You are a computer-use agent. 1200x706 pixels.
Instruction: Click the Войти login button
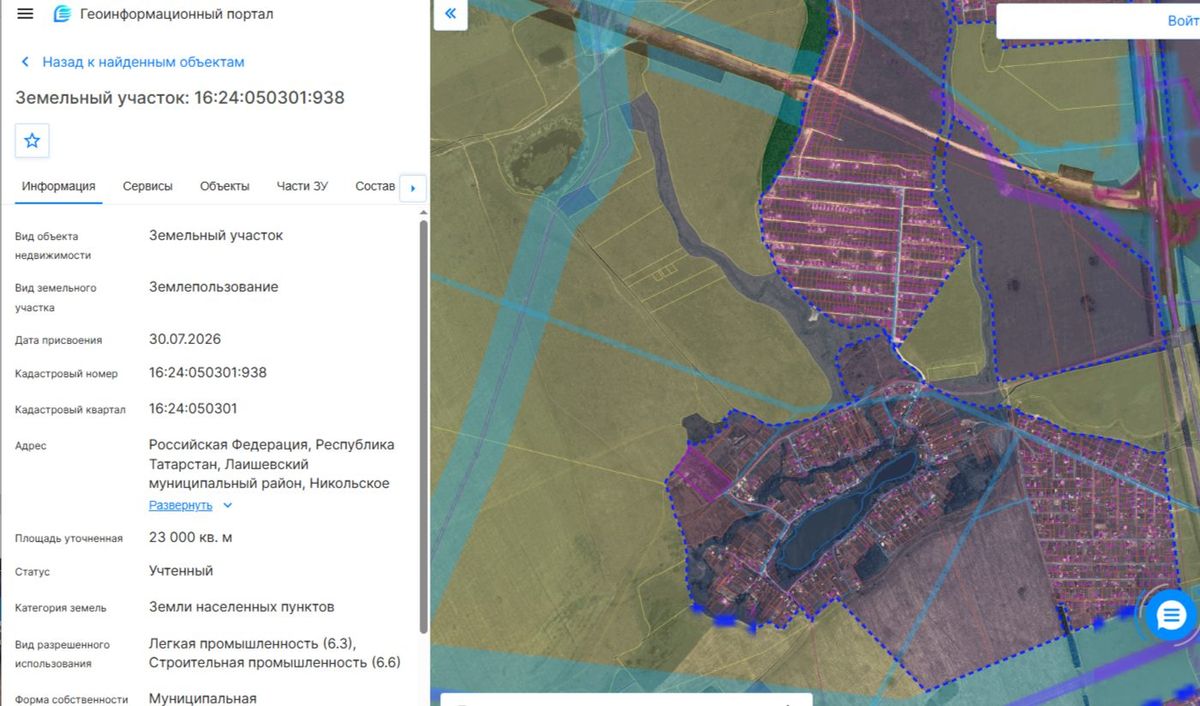pyautogui.click(x=1183, y=21)
